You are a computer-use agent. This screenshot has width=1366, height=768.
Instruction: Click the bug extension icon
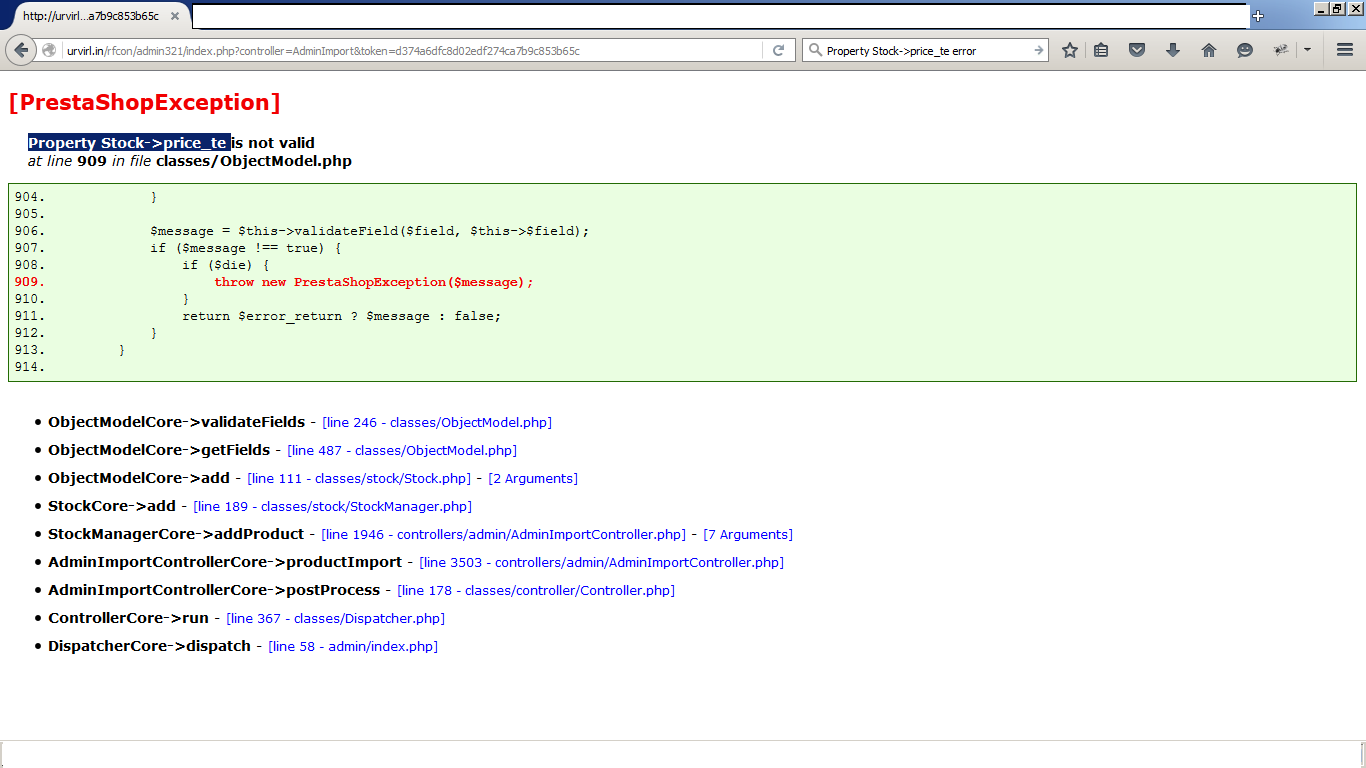[1281, 50]
